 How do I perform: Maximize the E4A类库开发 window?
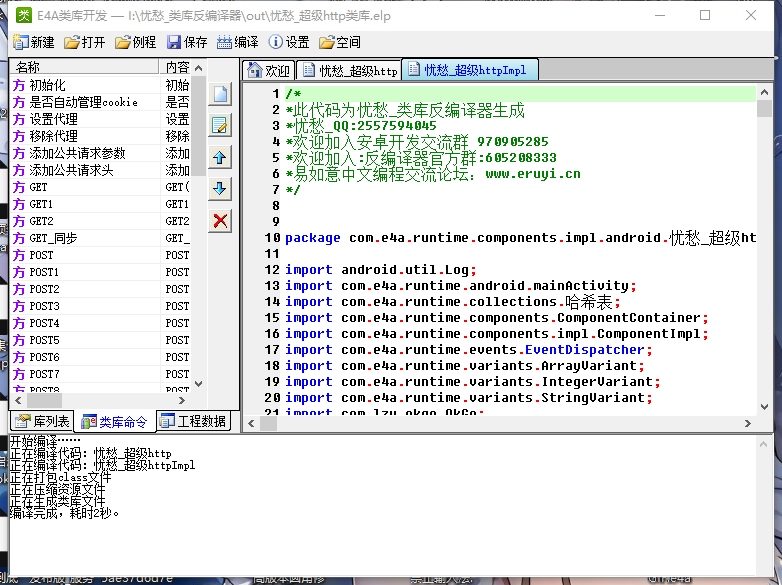[705, 15]
